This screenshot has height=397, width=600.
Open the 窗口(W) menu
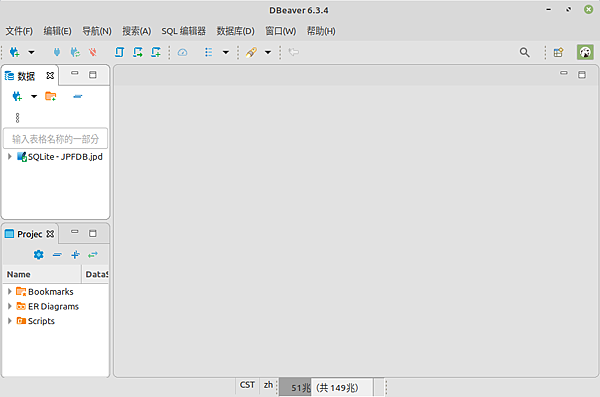click(281, 31)
